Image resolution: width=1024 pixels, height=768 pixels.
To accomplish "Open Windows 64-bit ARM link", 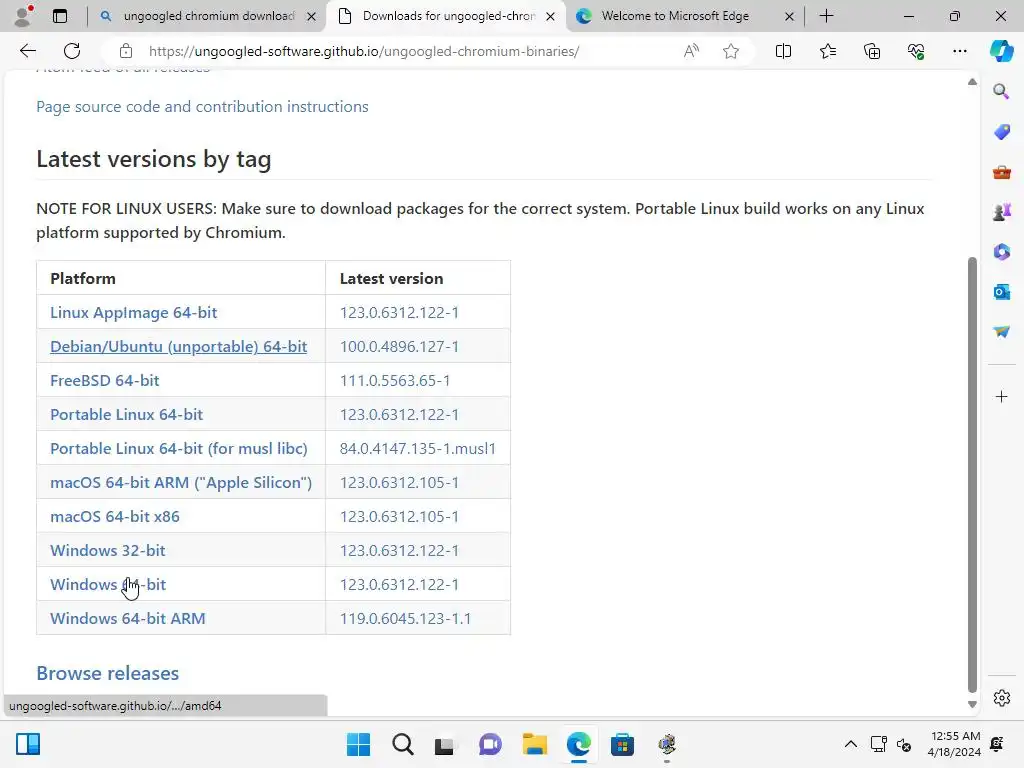I will [x=128, y=618].
